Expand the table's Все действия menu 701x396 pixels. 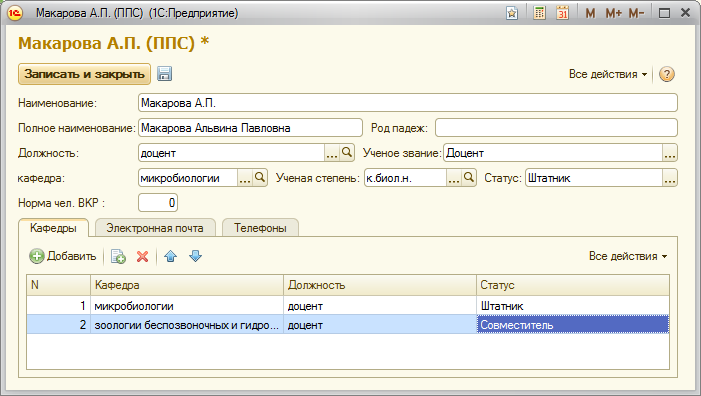[628, 256]
